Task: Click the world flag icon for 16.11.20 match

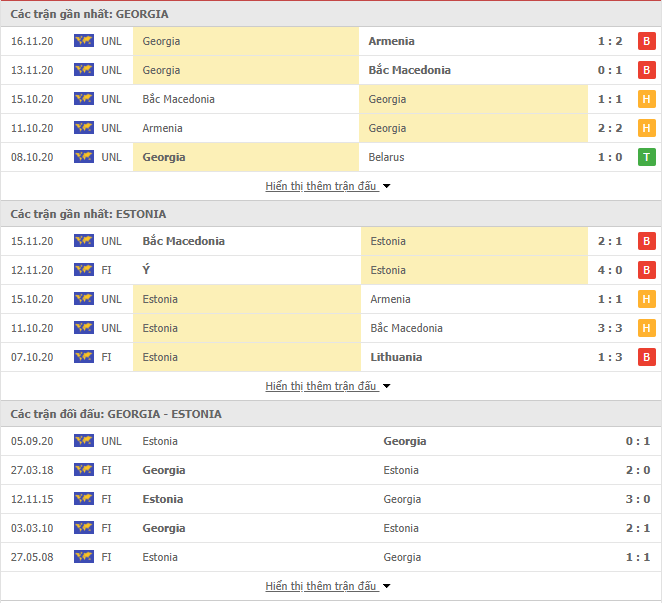Action: 84,41
